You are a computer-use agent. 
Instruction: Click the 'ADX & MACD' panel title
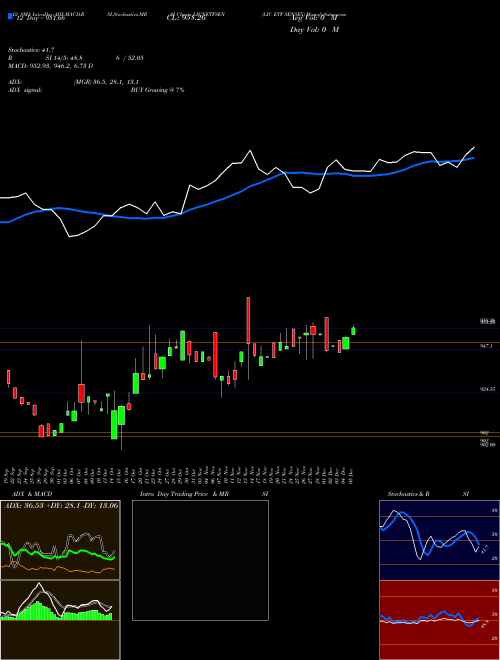(32, 494)
